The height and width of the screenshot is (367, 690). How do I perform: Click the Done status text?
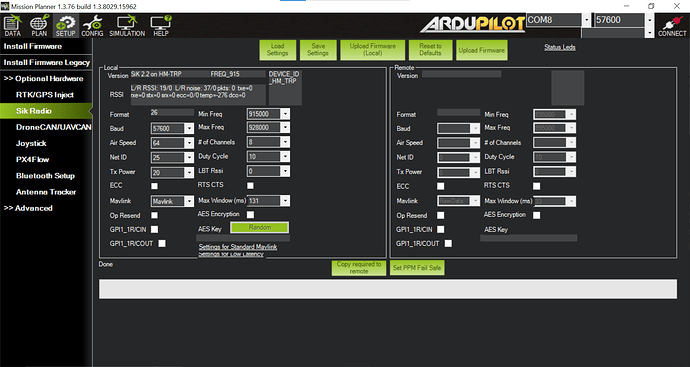(x=106, y=264)
